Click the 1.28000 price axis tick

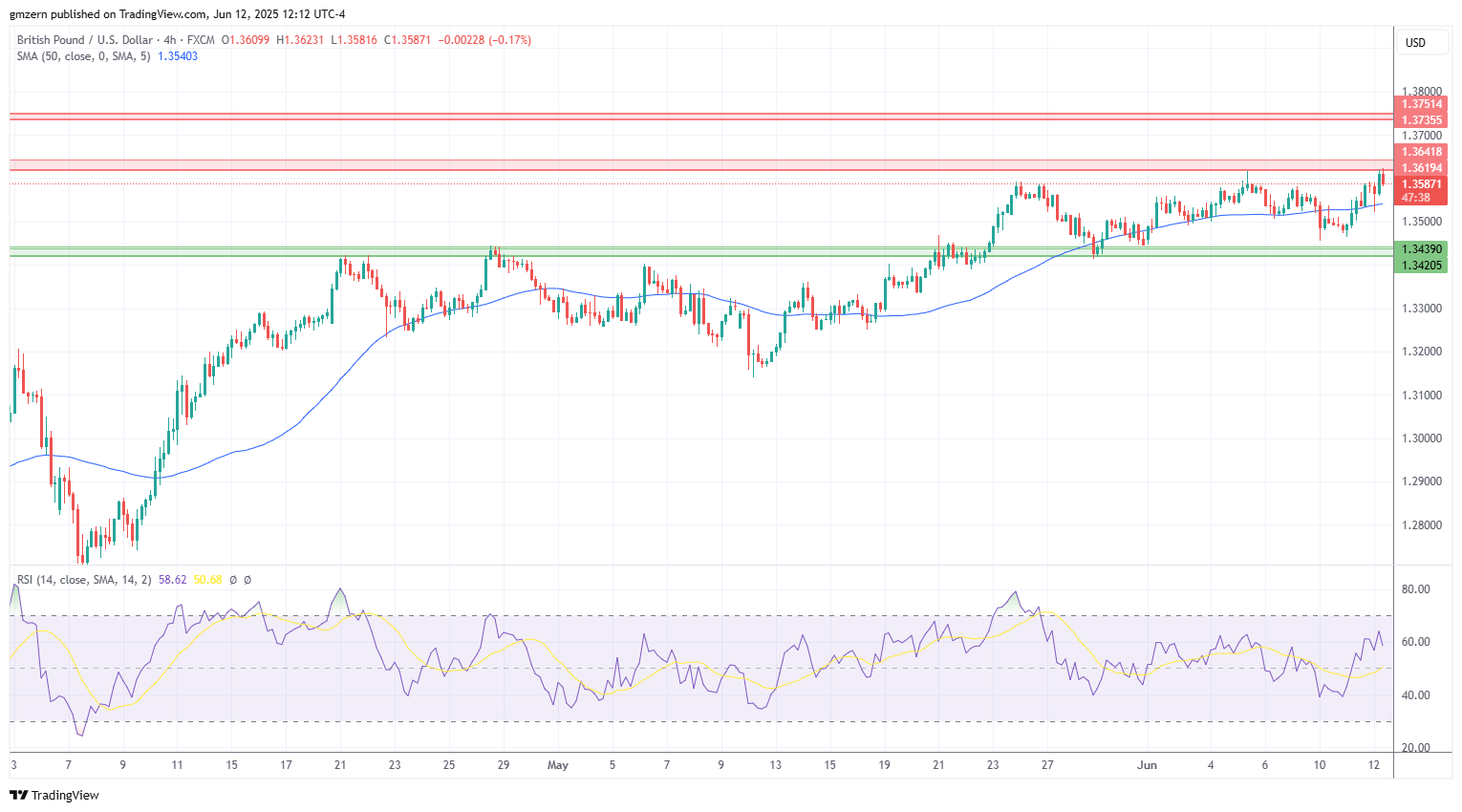coord(1422,525)
